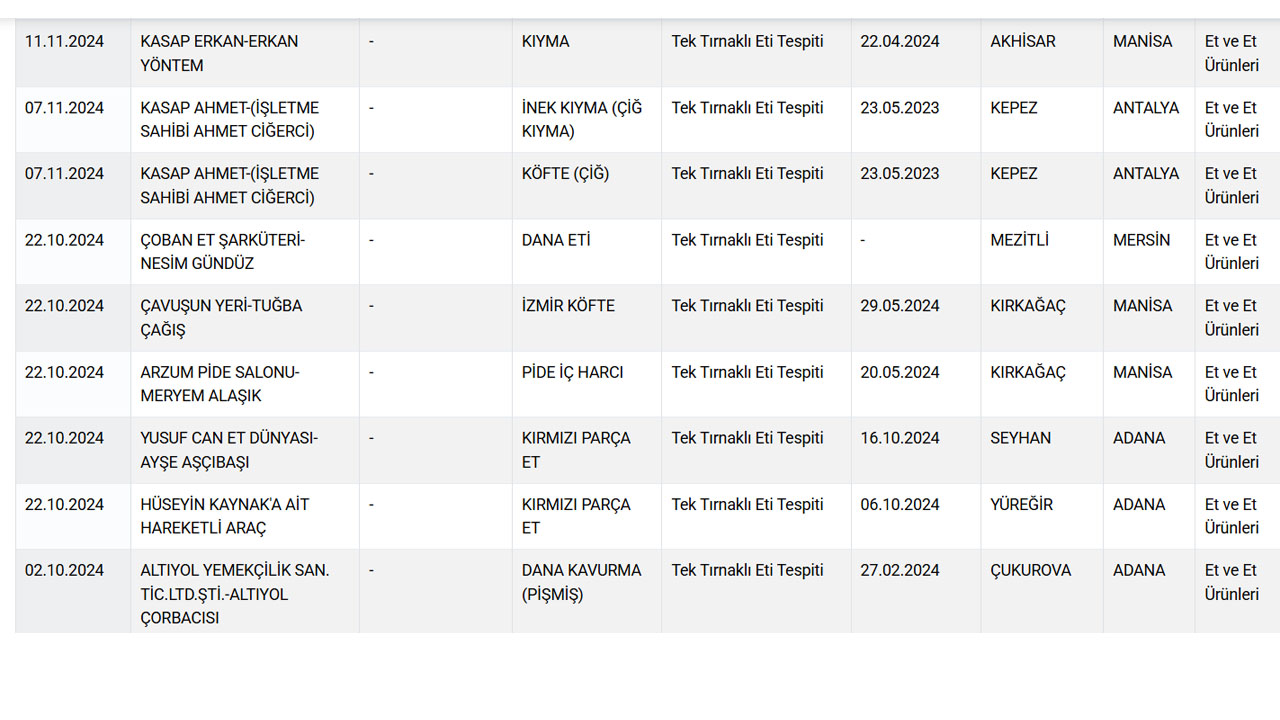
Task: Click the DANA KAVURMA (PİŞMİŞ) product cell
Action: (x=587, y=592)
